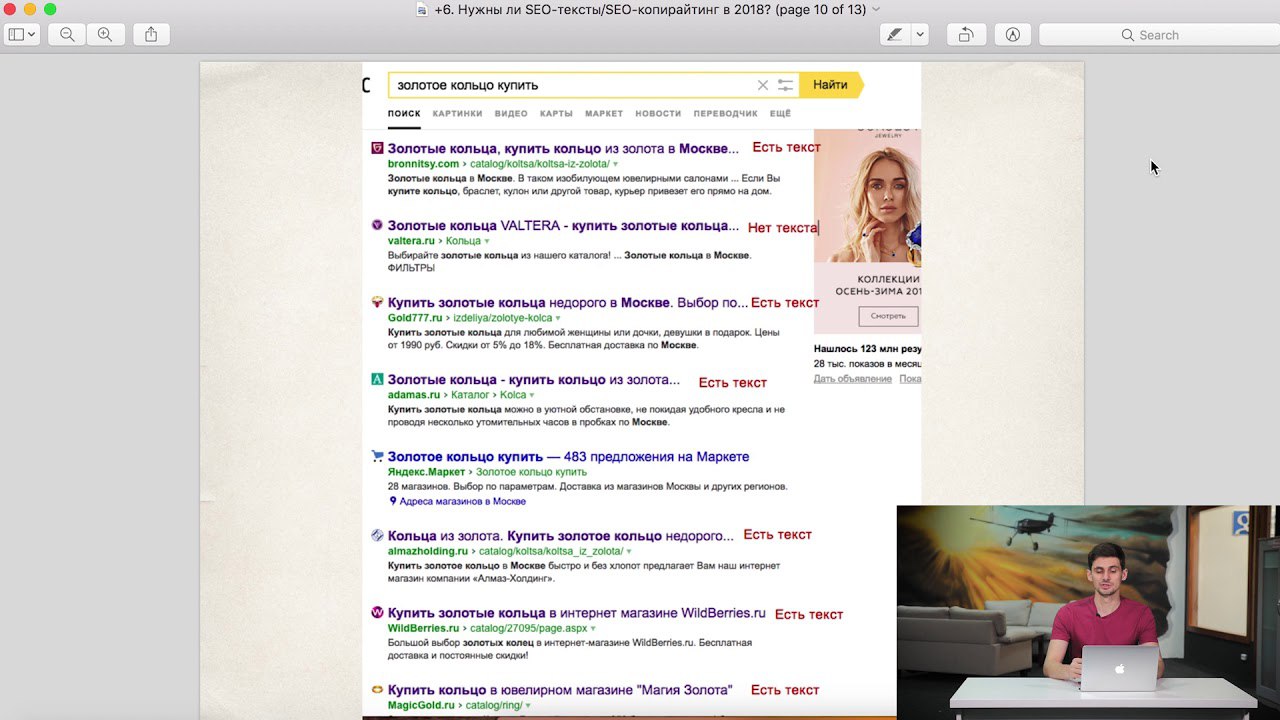The width and height of the screenshot is (1280, 720).
Task: Open Адреса магазинов в Москве link
Action: point(462,501)
